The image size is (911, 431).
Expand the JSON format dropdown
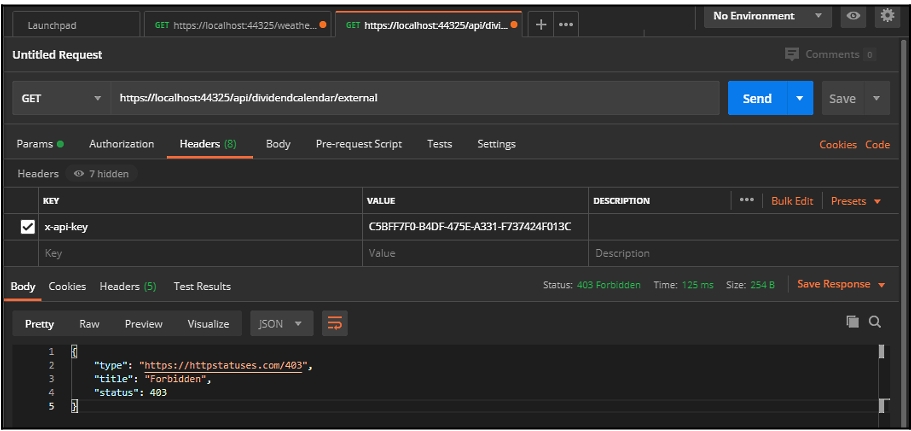click(x=281, y=323)
